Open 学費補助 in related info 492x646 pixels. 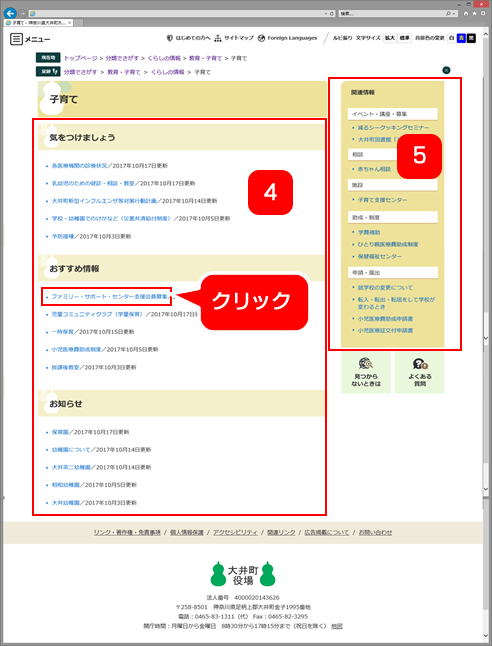coord(369,232)
